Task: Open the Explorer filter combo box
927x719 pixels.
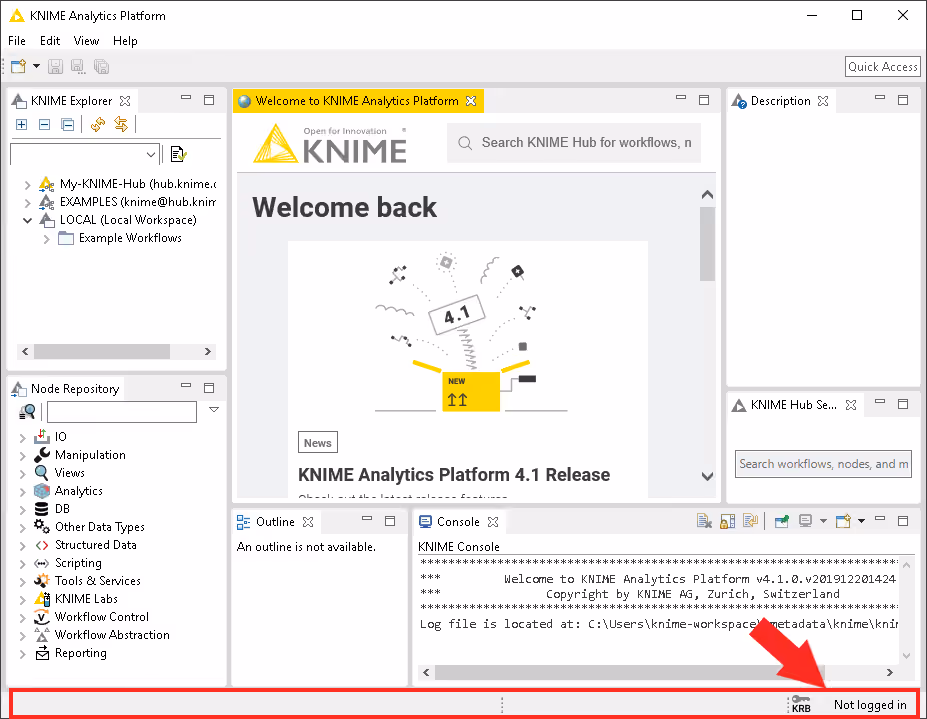Action: pyautogui.click(x=85, y=154)
